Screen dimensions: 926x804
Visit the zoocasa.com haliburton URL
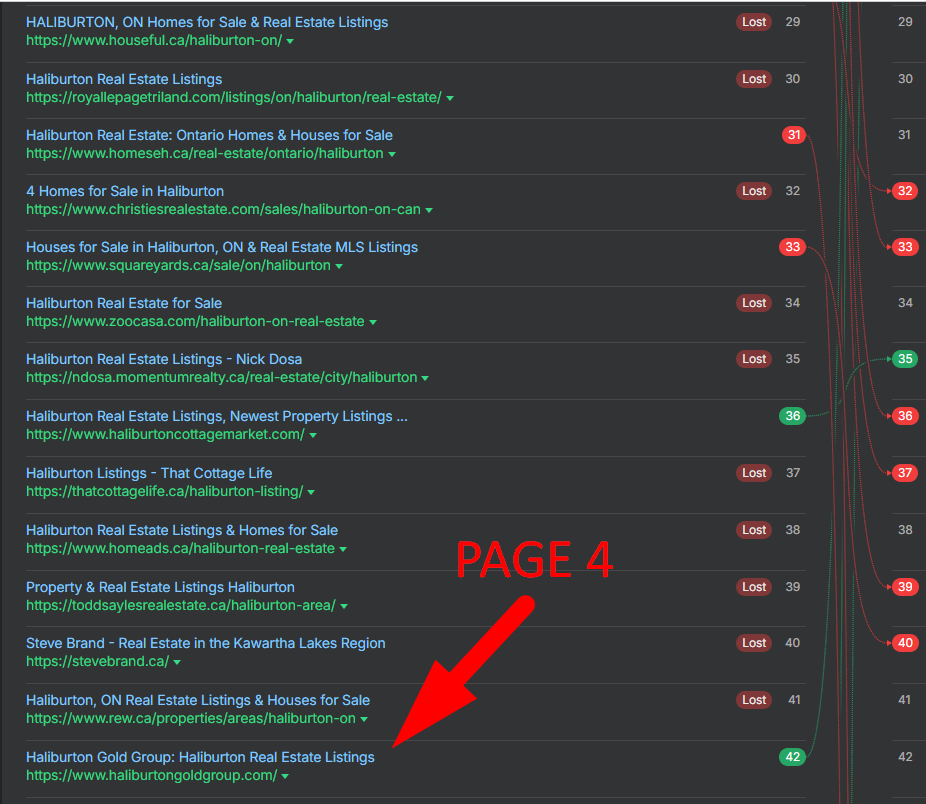point(195,322)
